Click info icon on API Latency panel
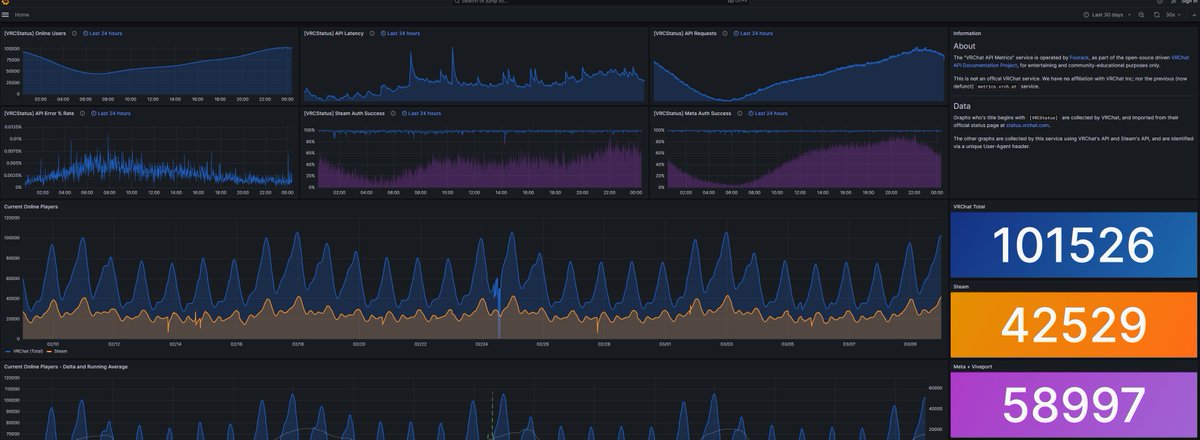Image resolution: width=1200 pixels, height=440 pixels. point(371,33)
